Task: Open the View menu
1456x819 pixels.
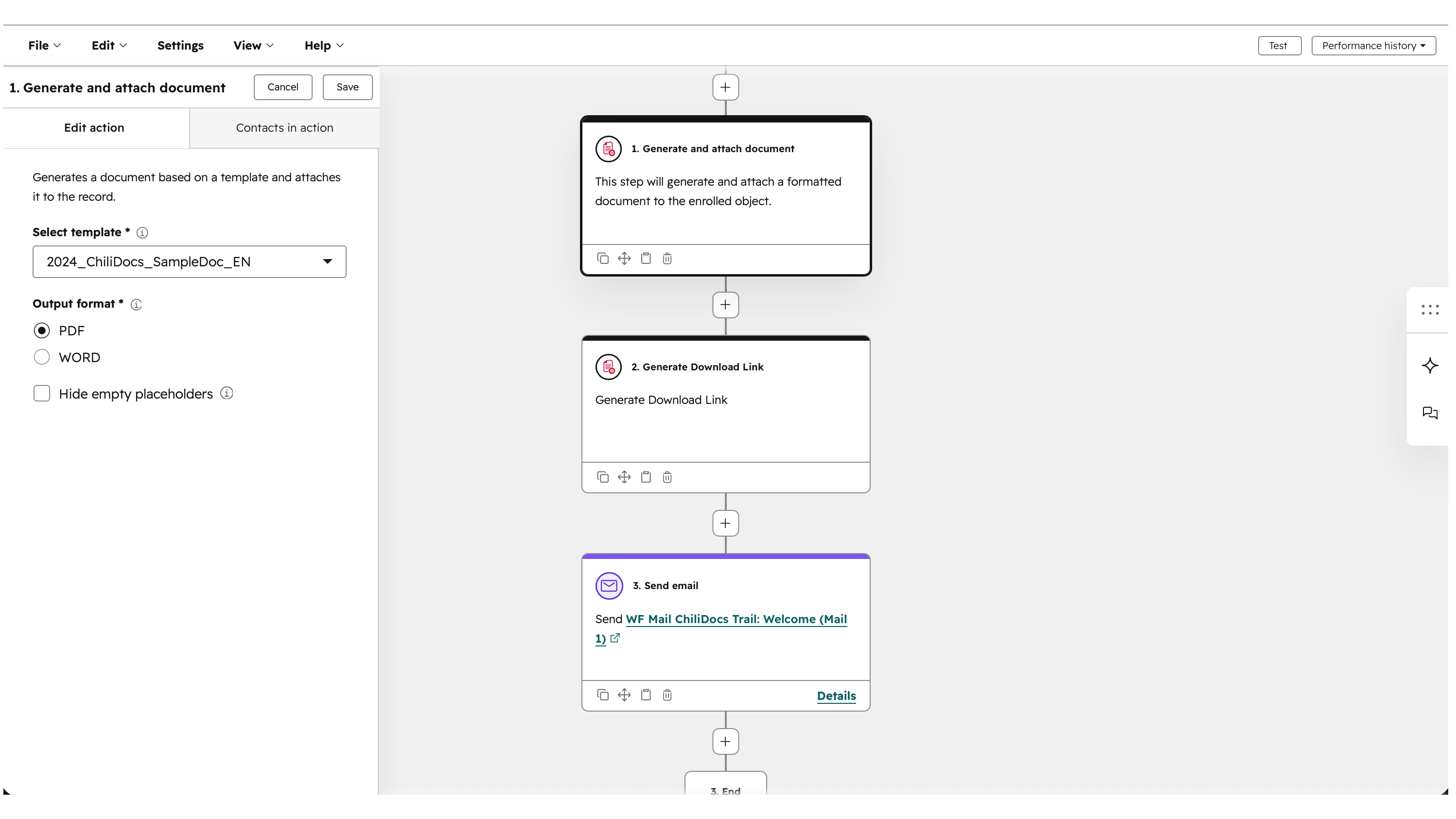Action: pyautogui.click(x=253, y=45)
